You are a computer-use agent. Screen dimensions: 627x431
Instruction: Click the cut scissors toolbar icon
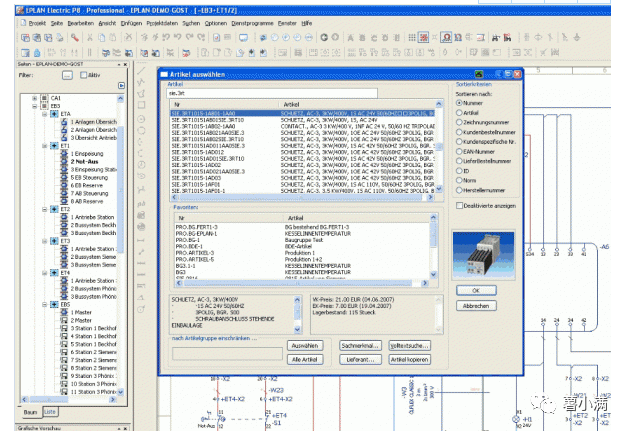(x=89, y=35)
